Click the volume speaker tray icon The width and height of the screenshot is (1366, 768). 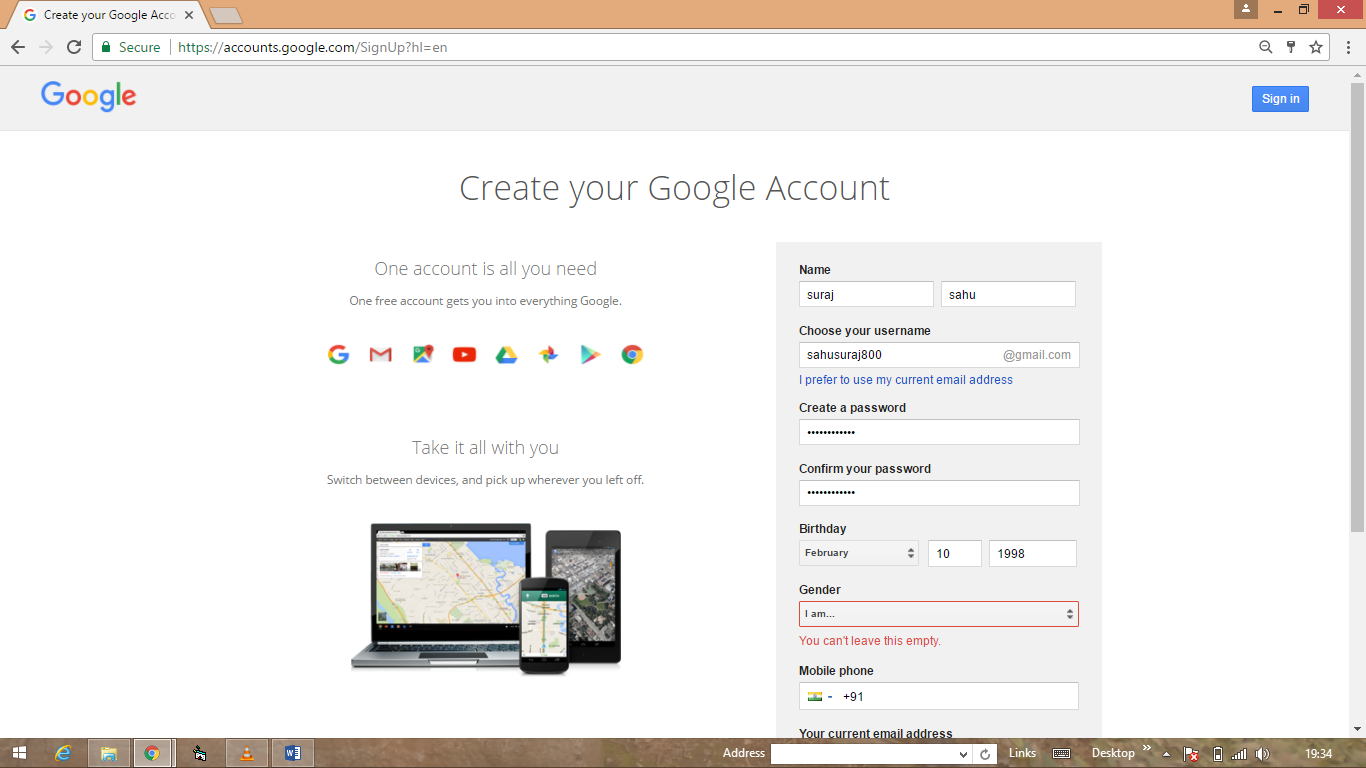1263,754
